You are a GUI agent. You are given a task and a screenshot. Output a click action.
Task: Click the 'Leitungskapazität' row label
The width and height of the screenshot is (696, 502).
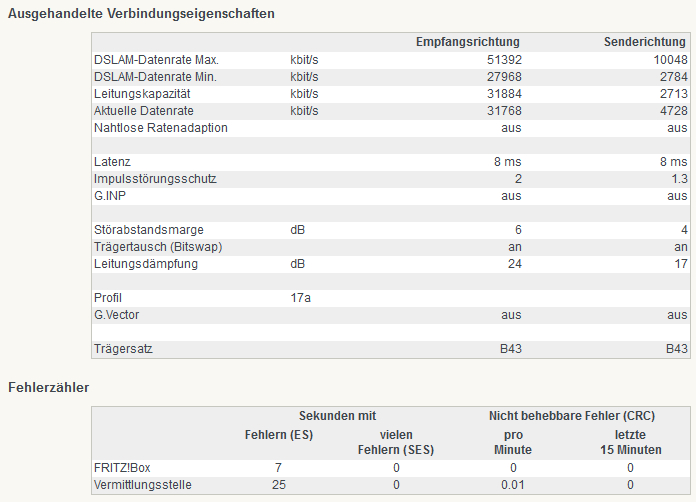click(x=142, y=94)
